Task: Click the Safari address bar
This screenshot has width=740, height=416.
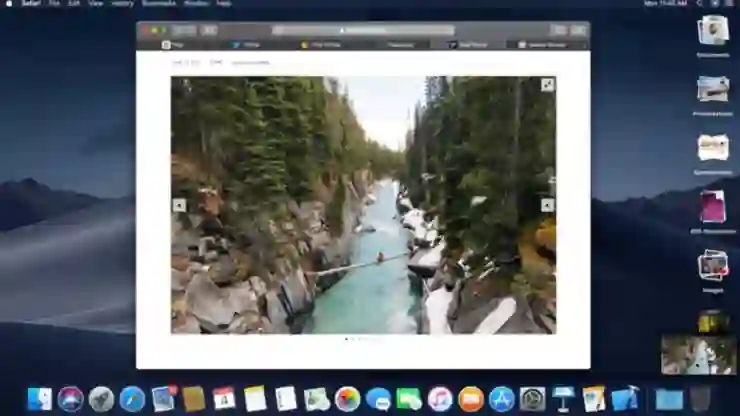Action: click(363, 30)
